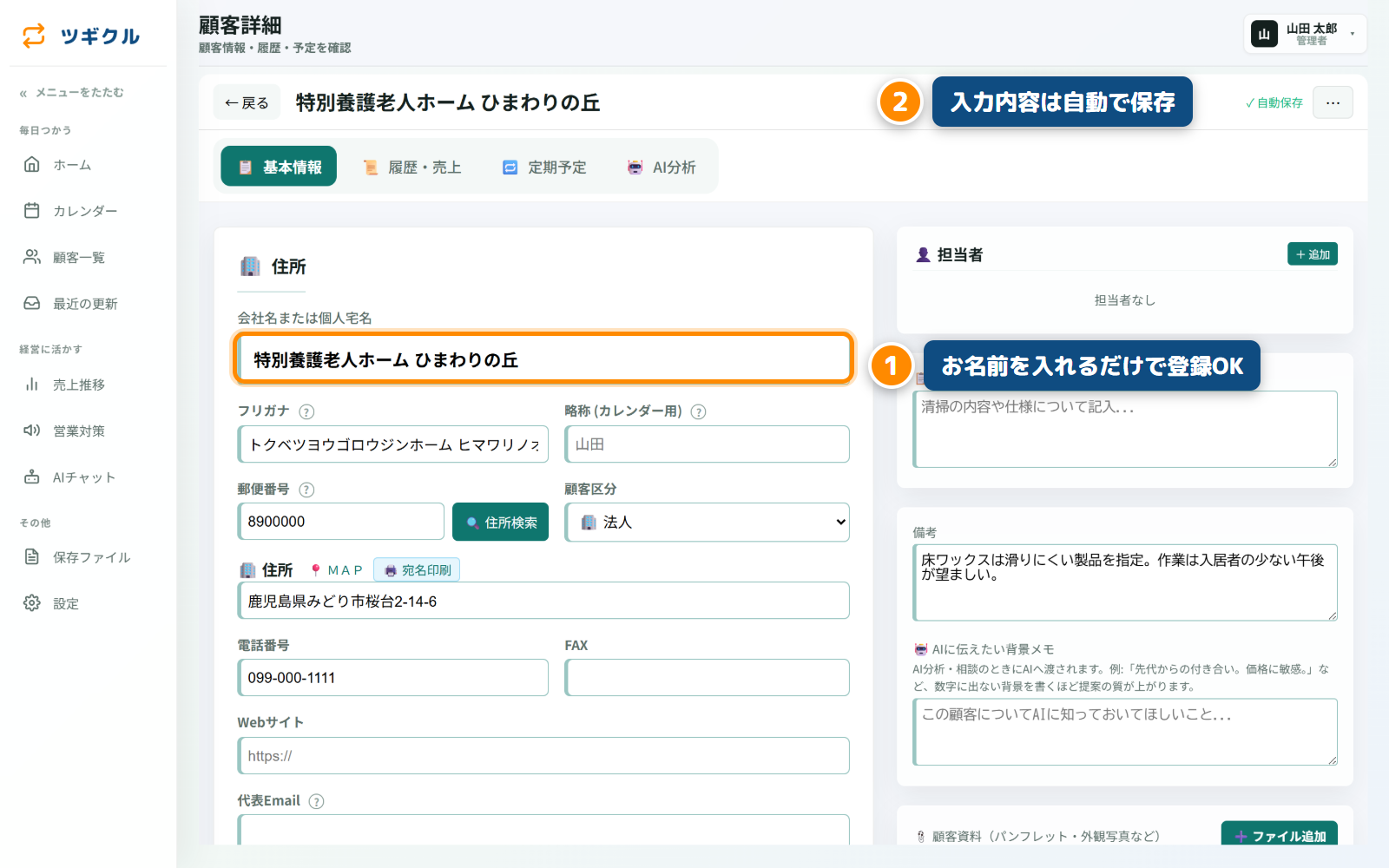
Task: Collapse the sidebar via メニューをたたむ
Action: click(71, 92)
